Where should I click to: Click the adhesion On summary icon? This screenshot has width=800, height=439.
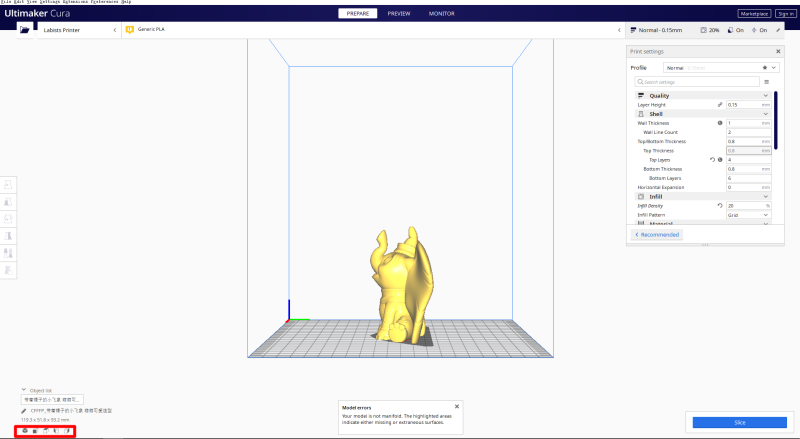click(754, 30)
